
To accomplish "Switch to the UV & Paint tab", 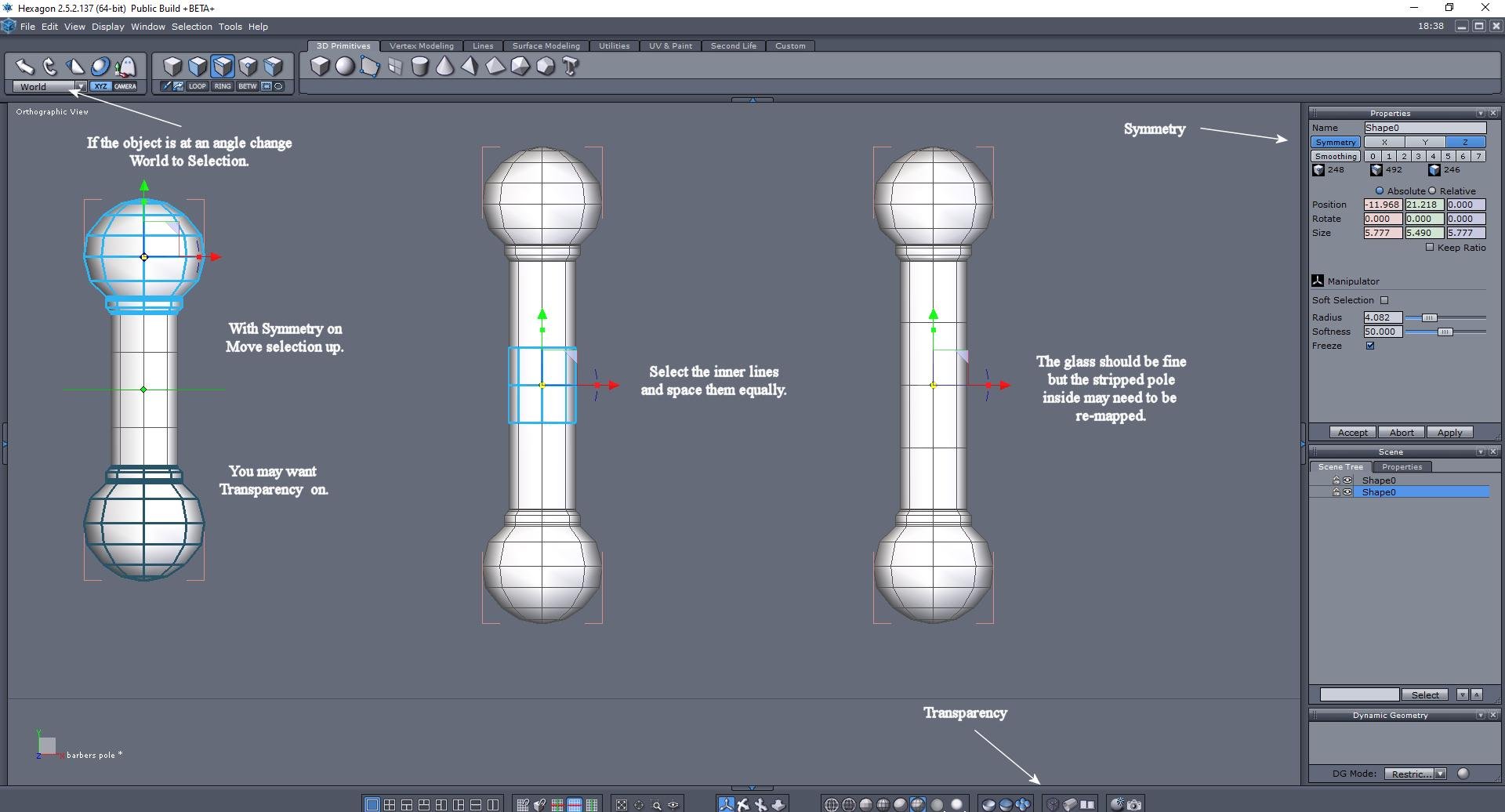I will (x=670, y=45).
